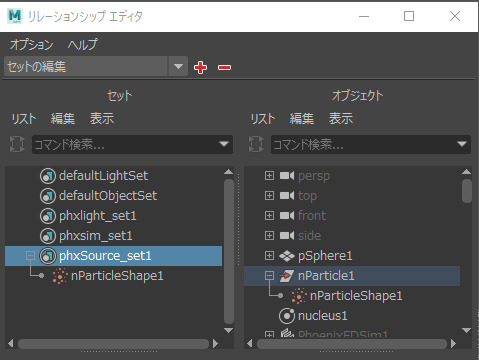Click the filter icon beside the objects search field
The image size is (479, 360).
pyautogui.click(x=256, y=144)
